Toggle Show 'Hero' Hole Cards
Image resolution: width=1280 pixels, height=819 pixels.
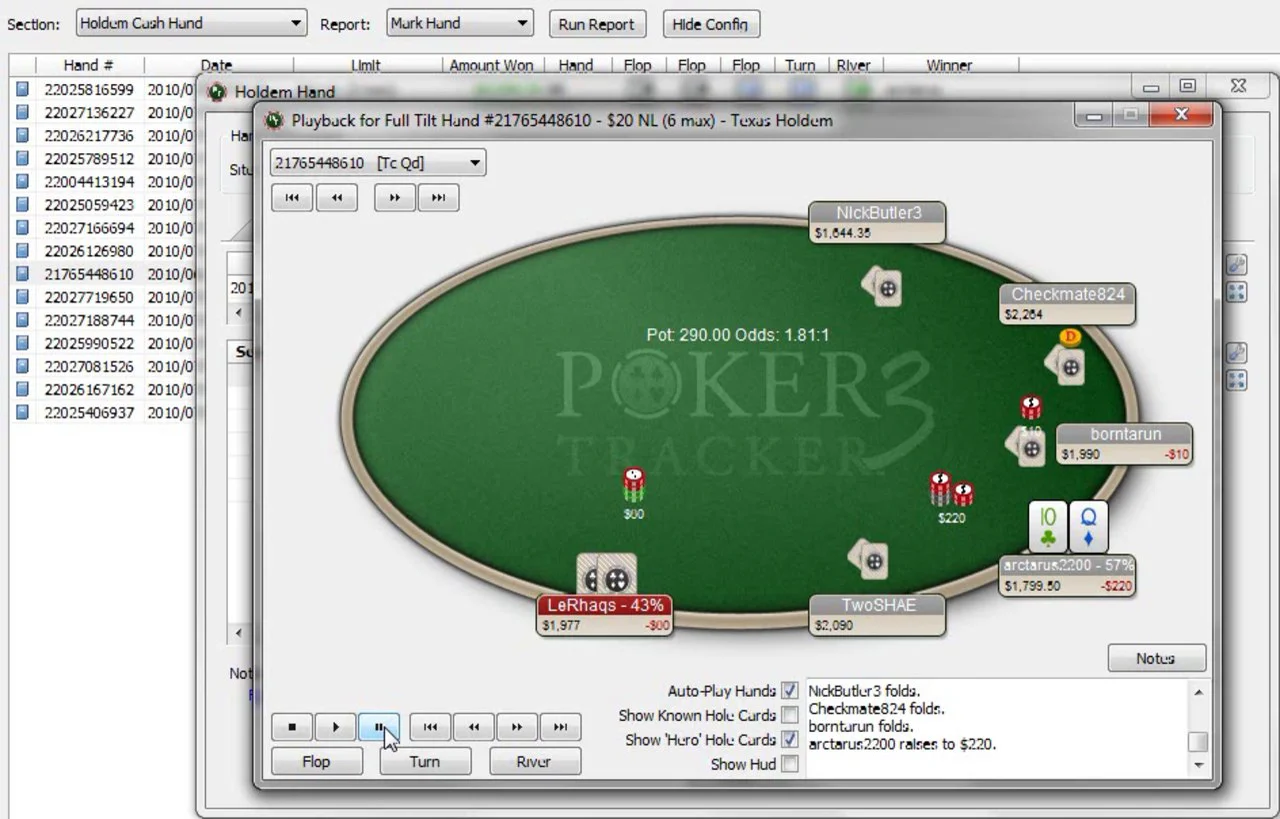pos(790,740)
